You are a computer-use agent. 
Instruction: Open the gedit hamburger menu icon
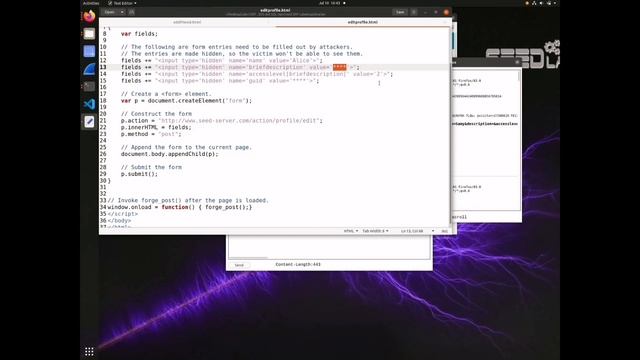(414, 12)
